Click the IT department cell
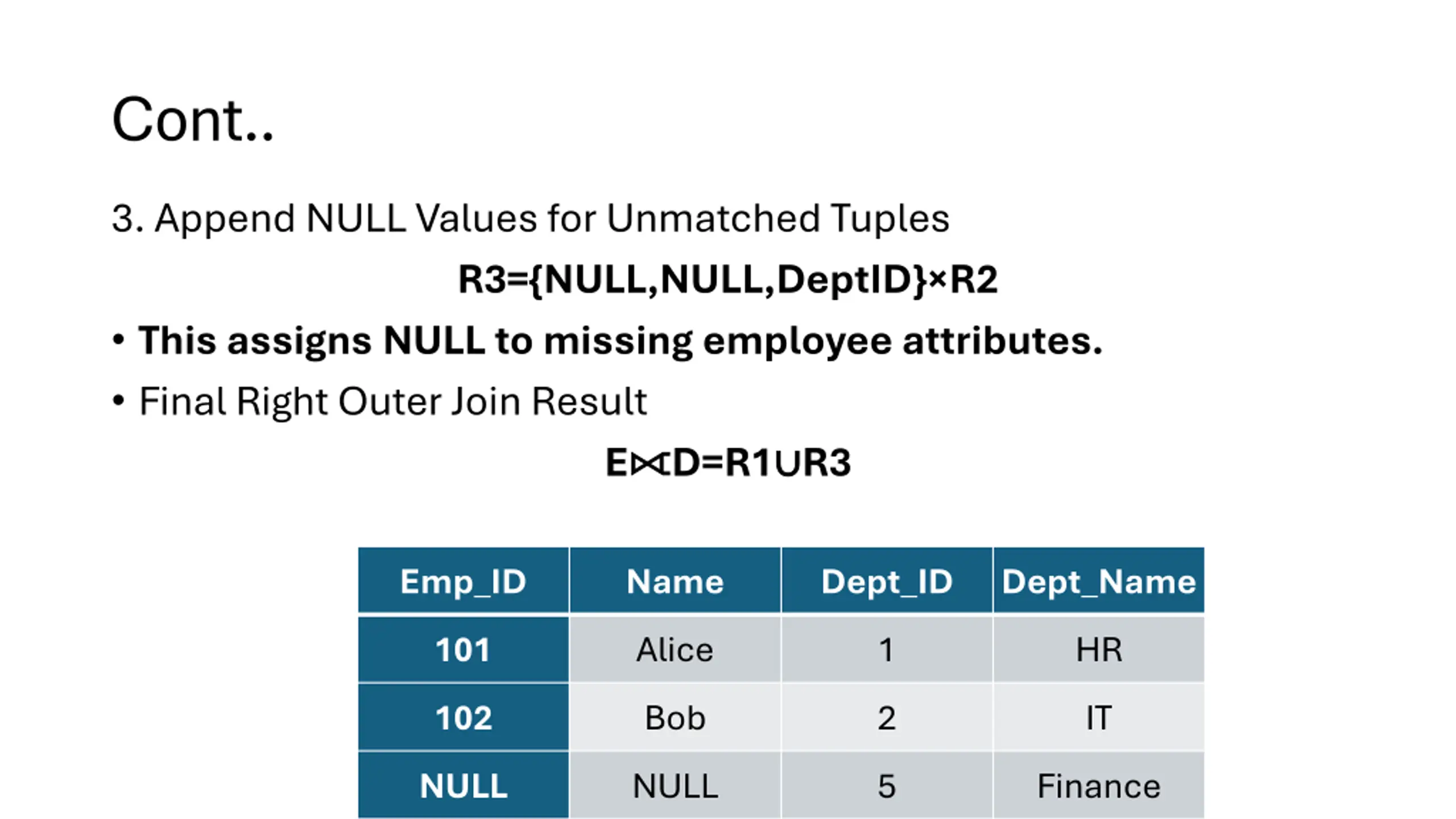Viewport: 1456px width, 819px height. [1099, 717]
